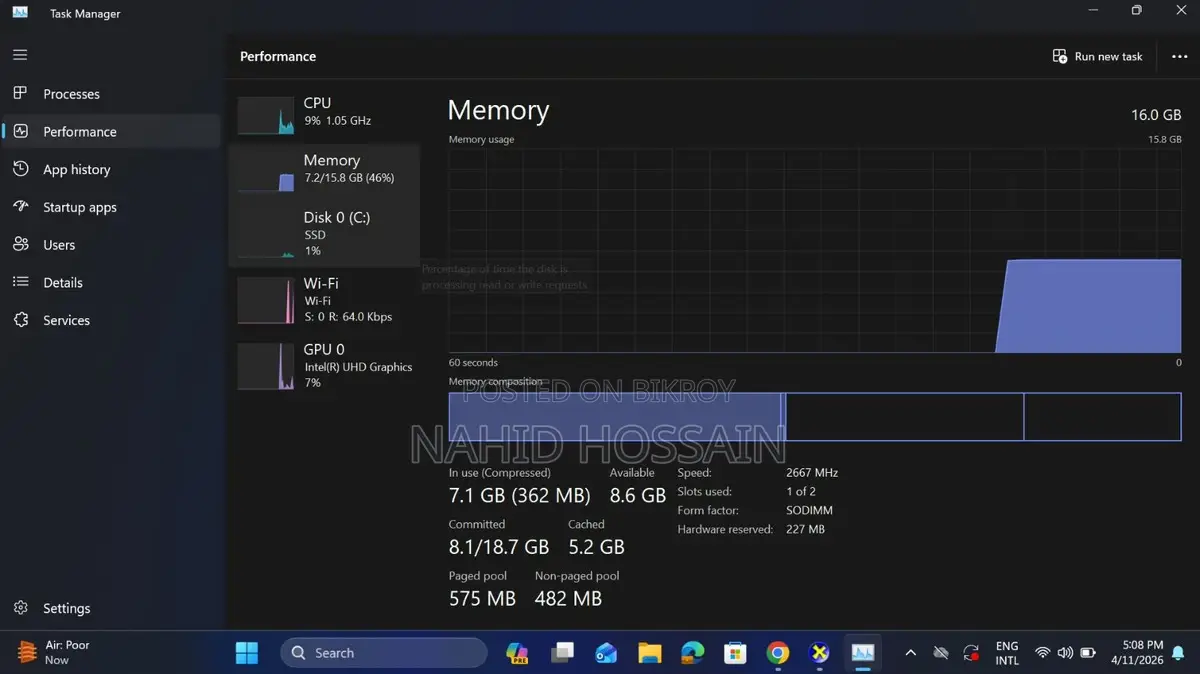Launch Google Chrome from the taskbar
The width and height of the screenshot is (1200, 674).
[x=778, y=653]
